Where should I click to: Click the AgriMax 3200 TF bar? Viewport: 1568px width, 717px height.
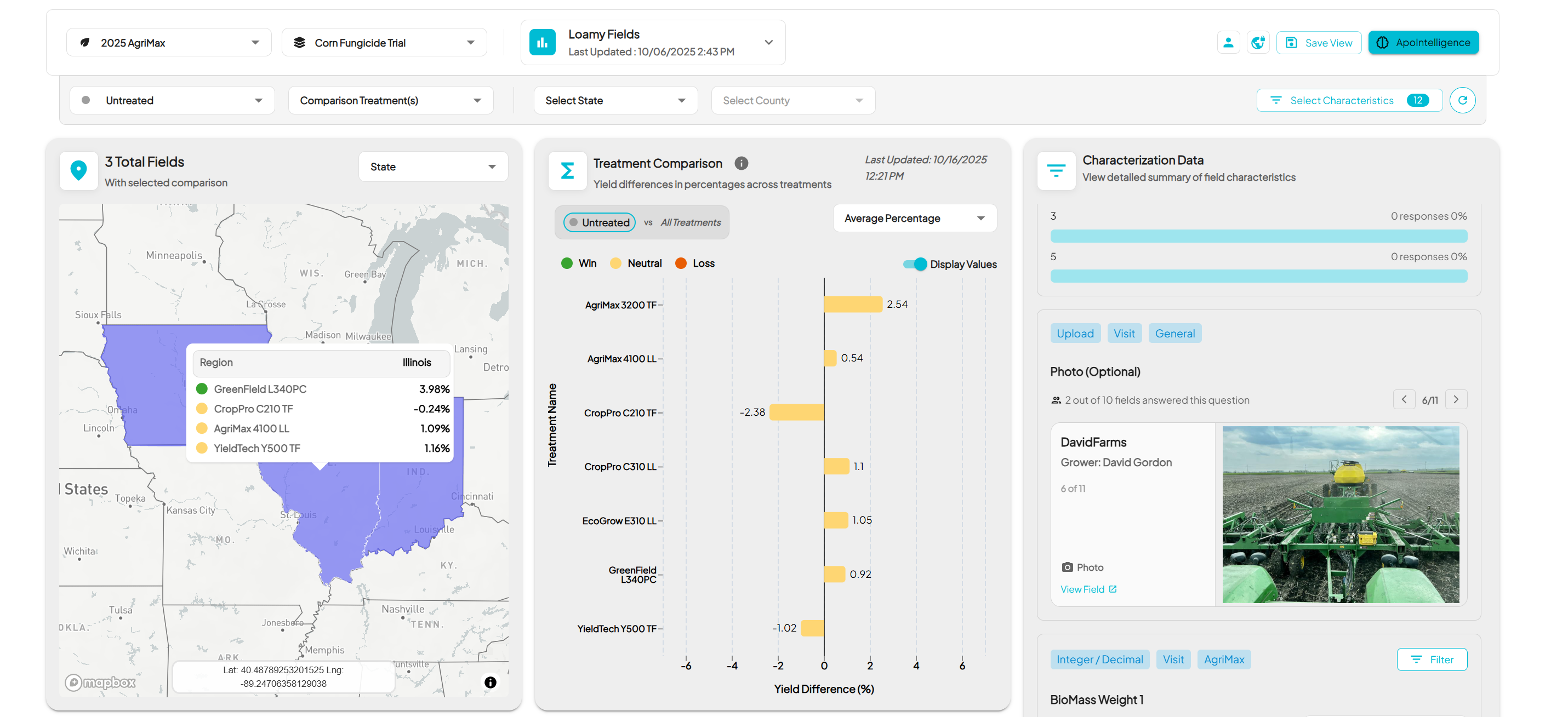(852, 304)
